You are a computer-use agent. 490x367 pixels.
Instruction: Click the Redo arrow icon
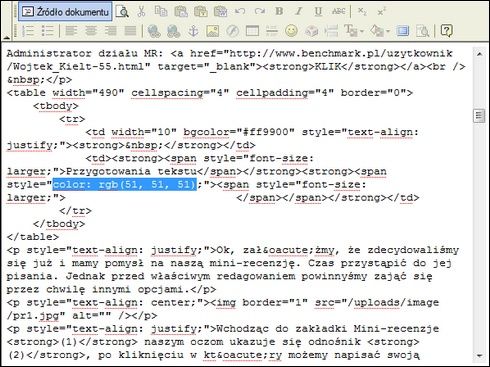[260, 12]
